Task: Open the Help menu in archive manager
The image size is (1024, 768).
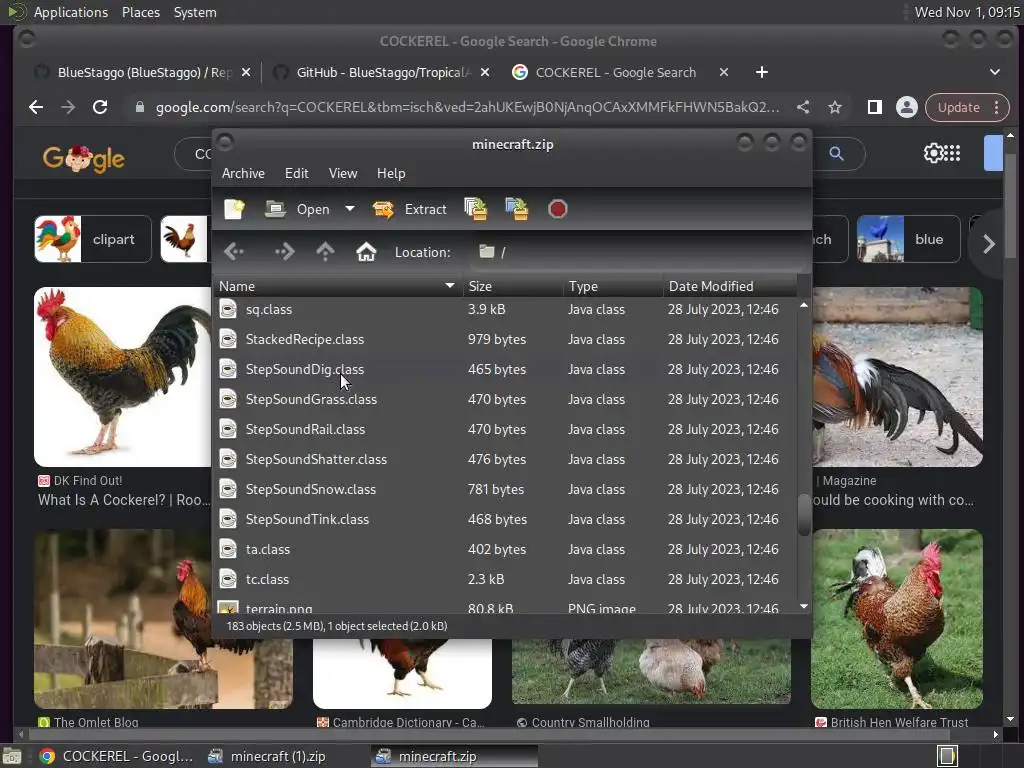Action: point(391,173)
